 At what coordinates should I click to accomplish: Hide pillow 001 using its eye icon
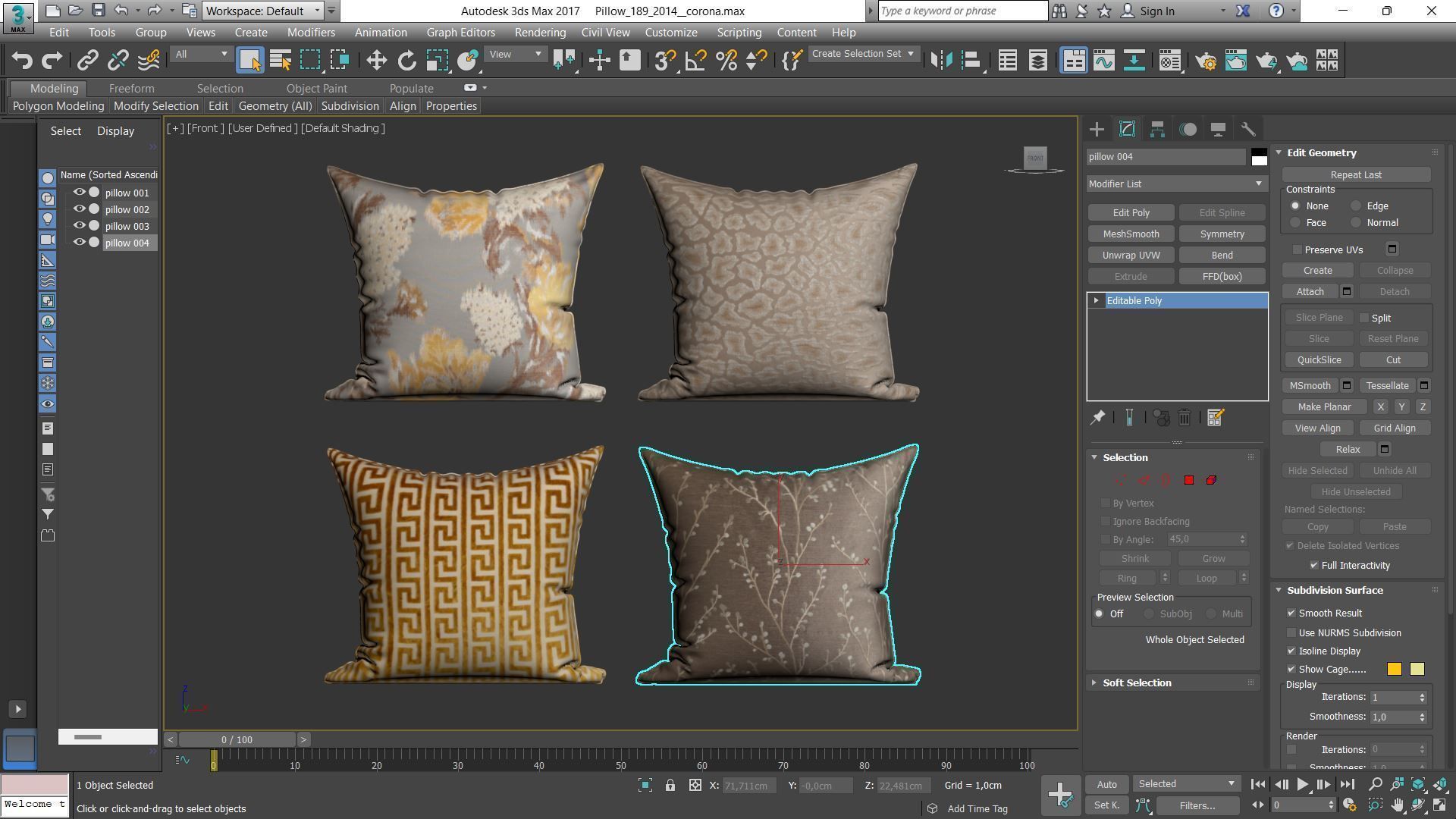tap(79, 192)
